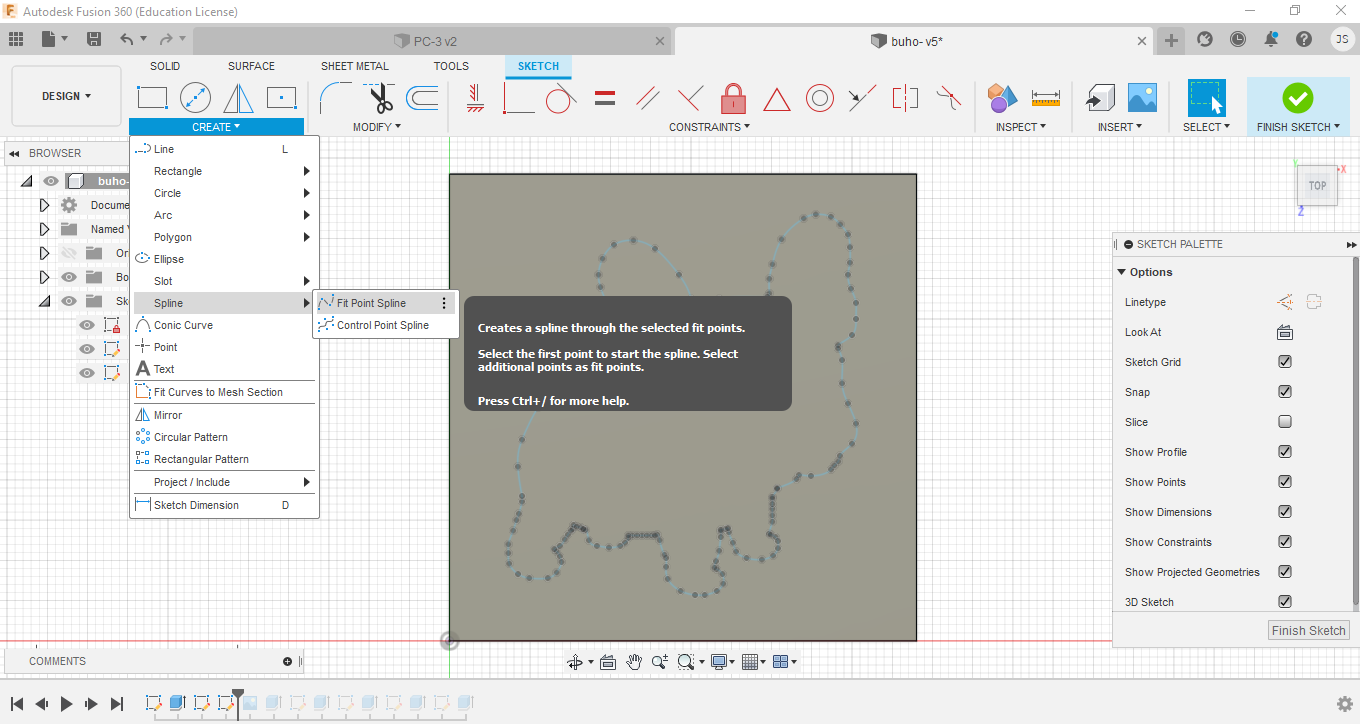Open the MODIFY dropdown
Screen dimensions: 1360x724
tap(377, 127)
